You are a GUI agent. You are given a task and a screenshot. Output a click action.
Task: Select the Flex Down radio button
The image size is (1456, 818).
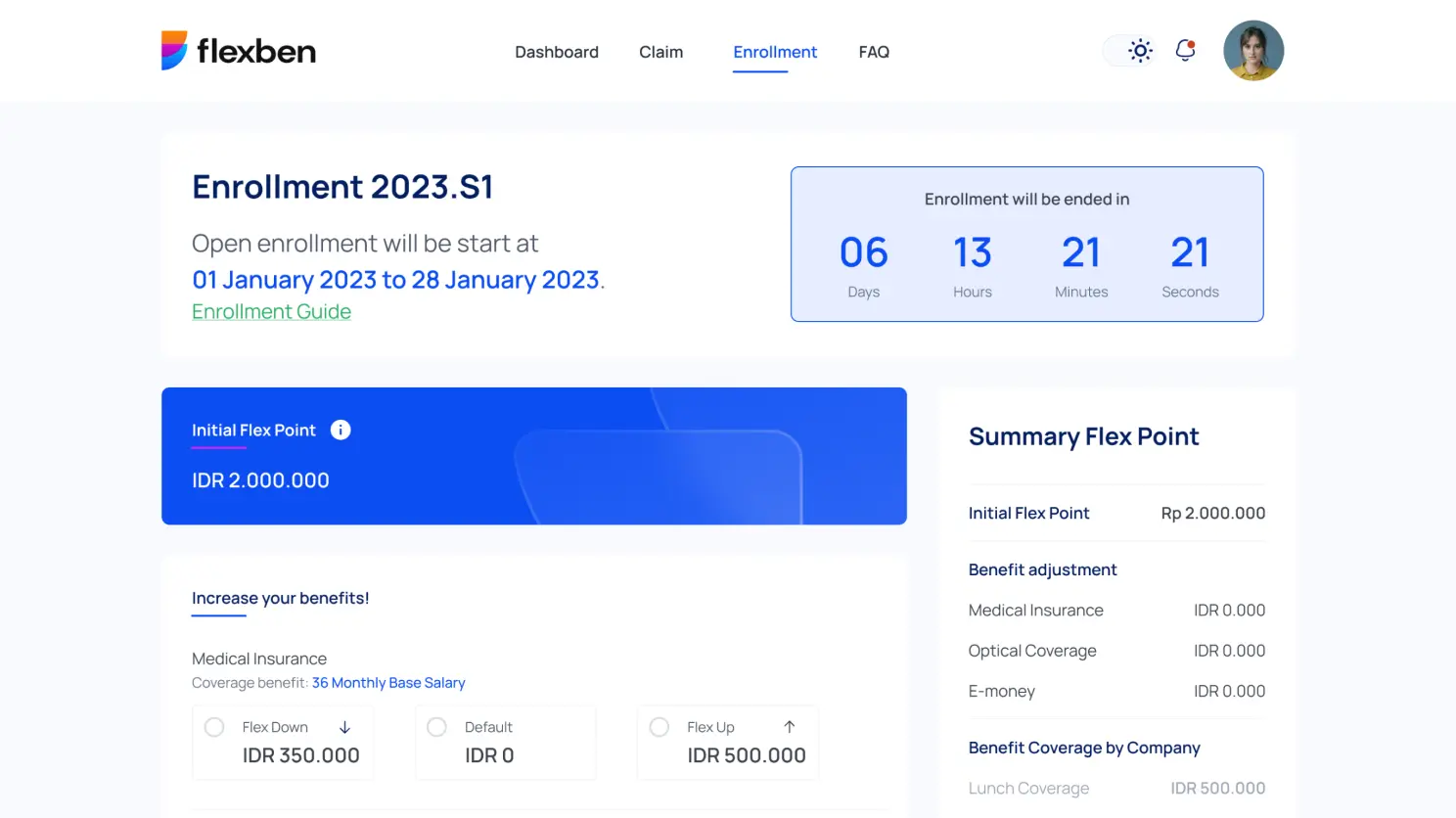214,727
